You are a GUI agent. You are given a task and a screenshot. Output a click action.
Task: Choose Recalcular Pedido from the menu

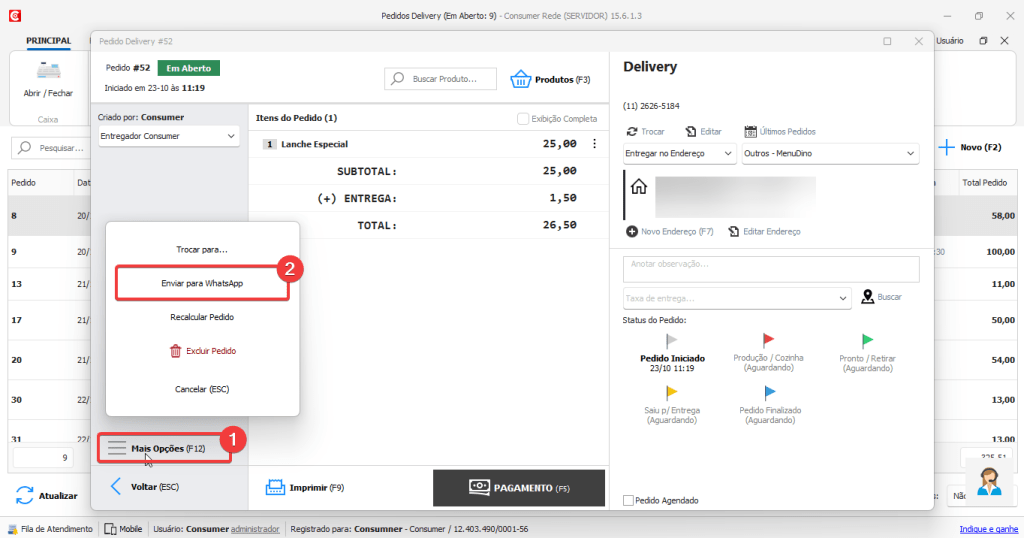(202, 317)
